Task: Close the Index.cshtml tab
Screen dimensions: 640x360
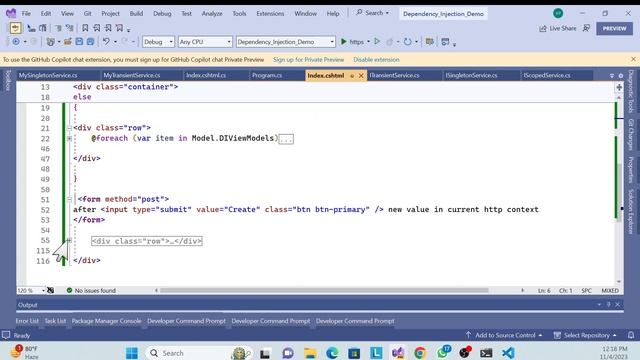Action: [361, 76]
